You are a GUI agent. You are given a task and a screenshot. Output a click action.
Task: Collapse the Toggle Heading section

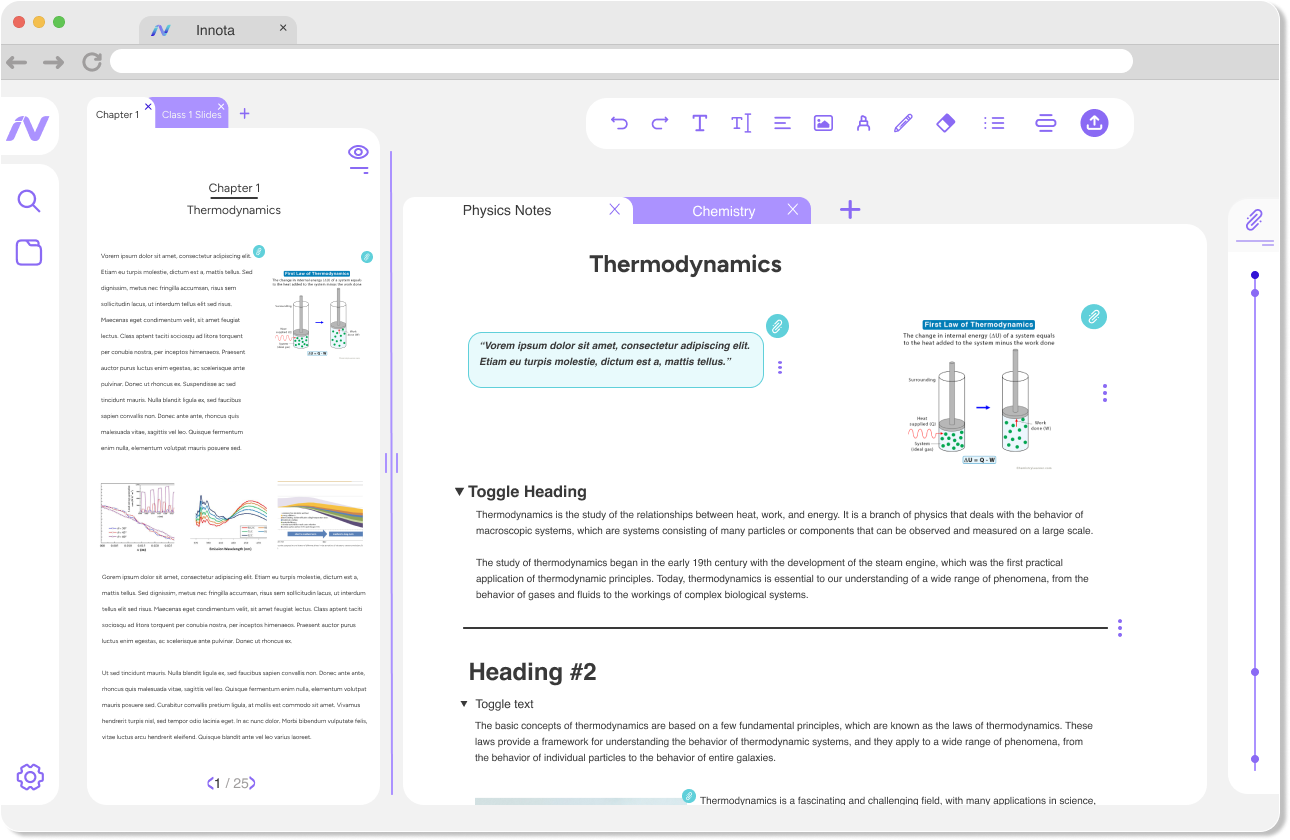(459, 492)
